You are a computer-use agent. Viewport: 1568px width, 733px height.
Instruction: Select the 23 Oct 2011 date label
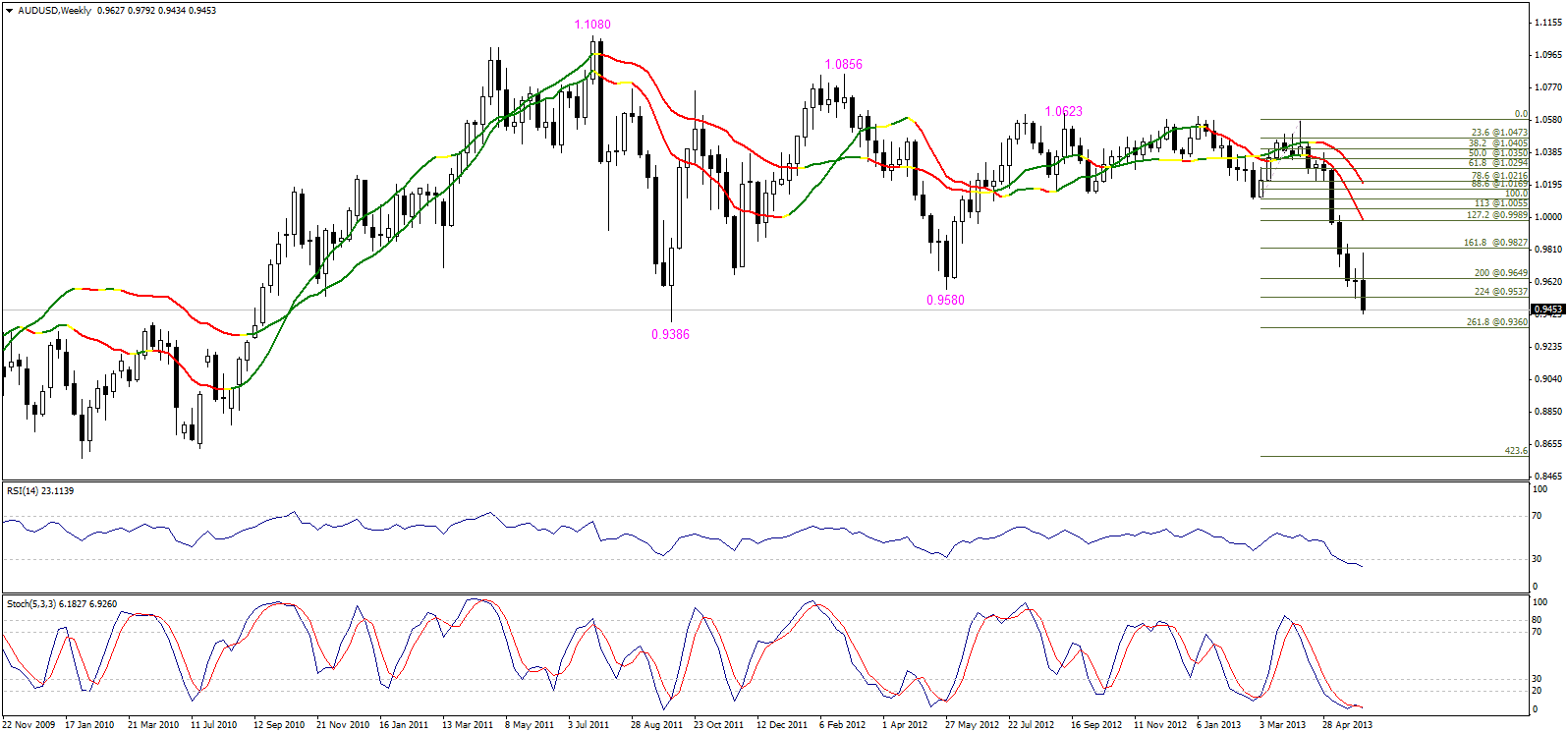click(719, 725)
